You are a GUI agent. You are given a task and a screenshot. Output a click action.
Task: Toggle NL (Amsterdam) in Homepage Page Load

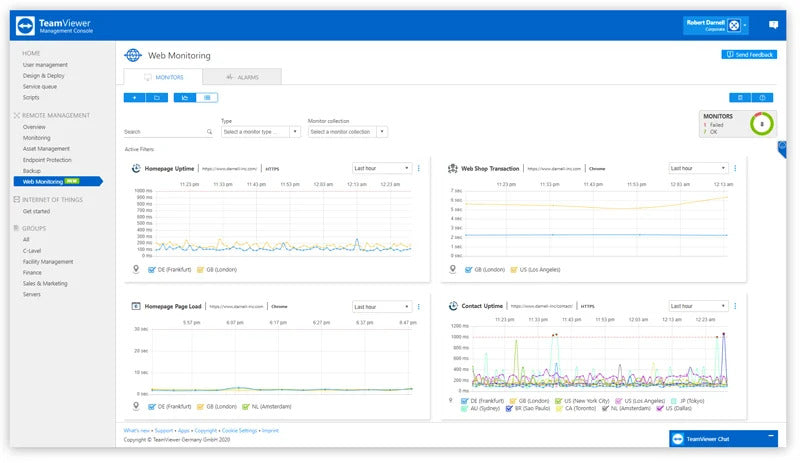(x=247, y=407)
